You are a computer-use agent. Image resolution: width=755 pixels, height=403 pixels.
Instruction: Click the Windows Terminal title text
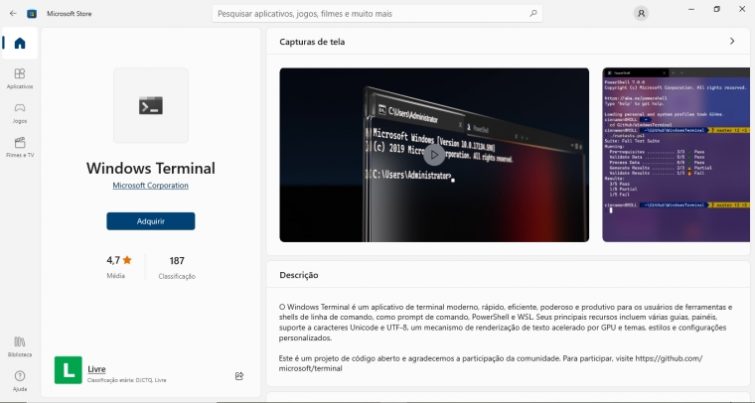[151, 168]
